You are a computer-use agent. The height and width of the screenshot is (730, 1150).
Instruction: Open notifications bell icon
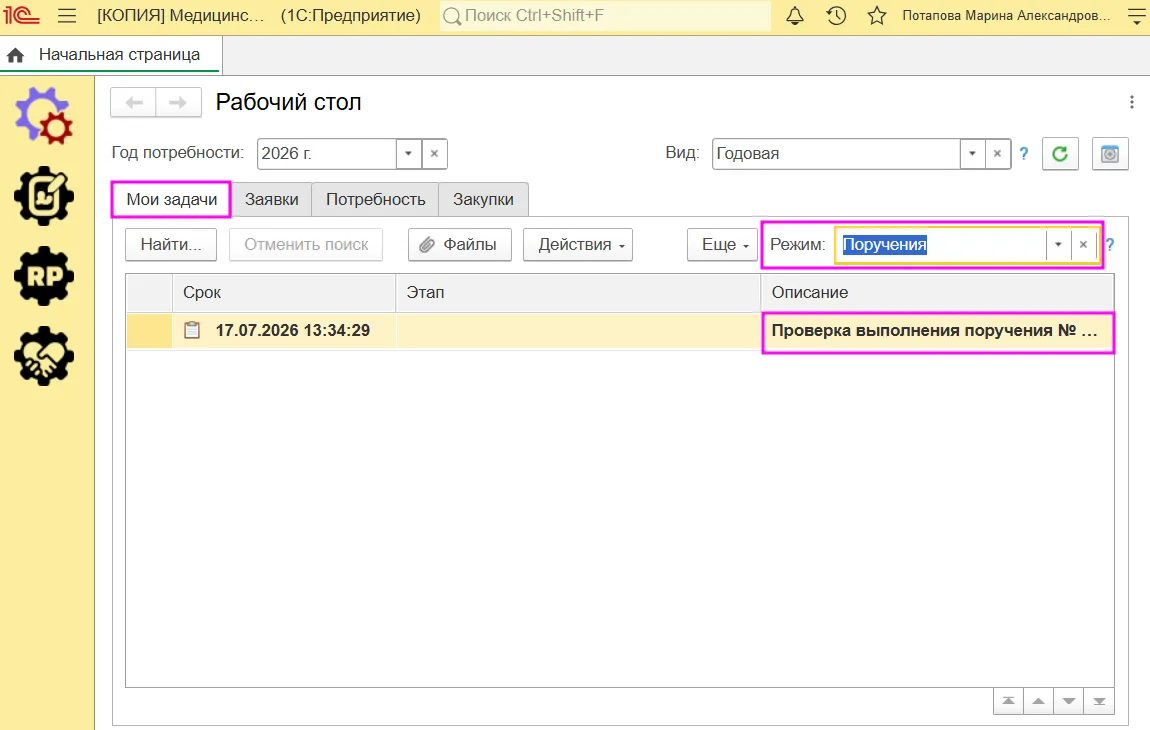795,15
